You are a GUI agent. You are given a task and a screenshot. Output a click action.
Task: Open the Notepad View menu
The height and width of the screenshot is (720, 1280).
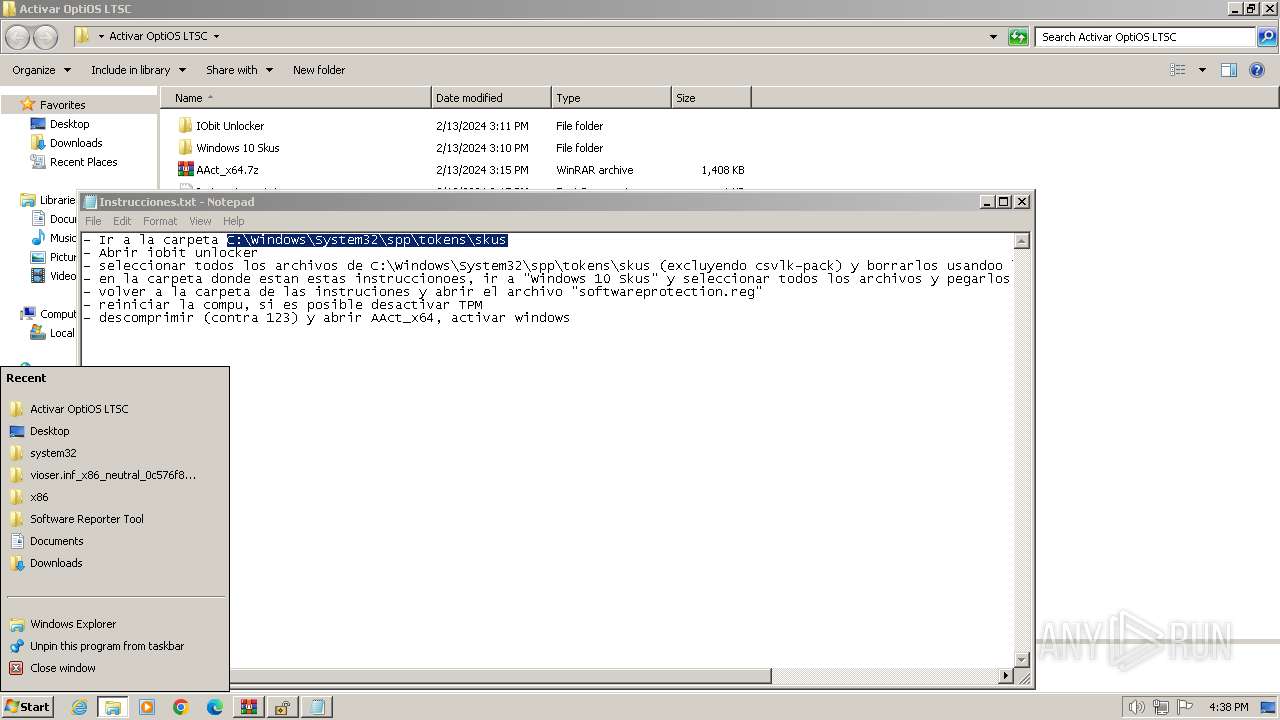click(200, 221)
